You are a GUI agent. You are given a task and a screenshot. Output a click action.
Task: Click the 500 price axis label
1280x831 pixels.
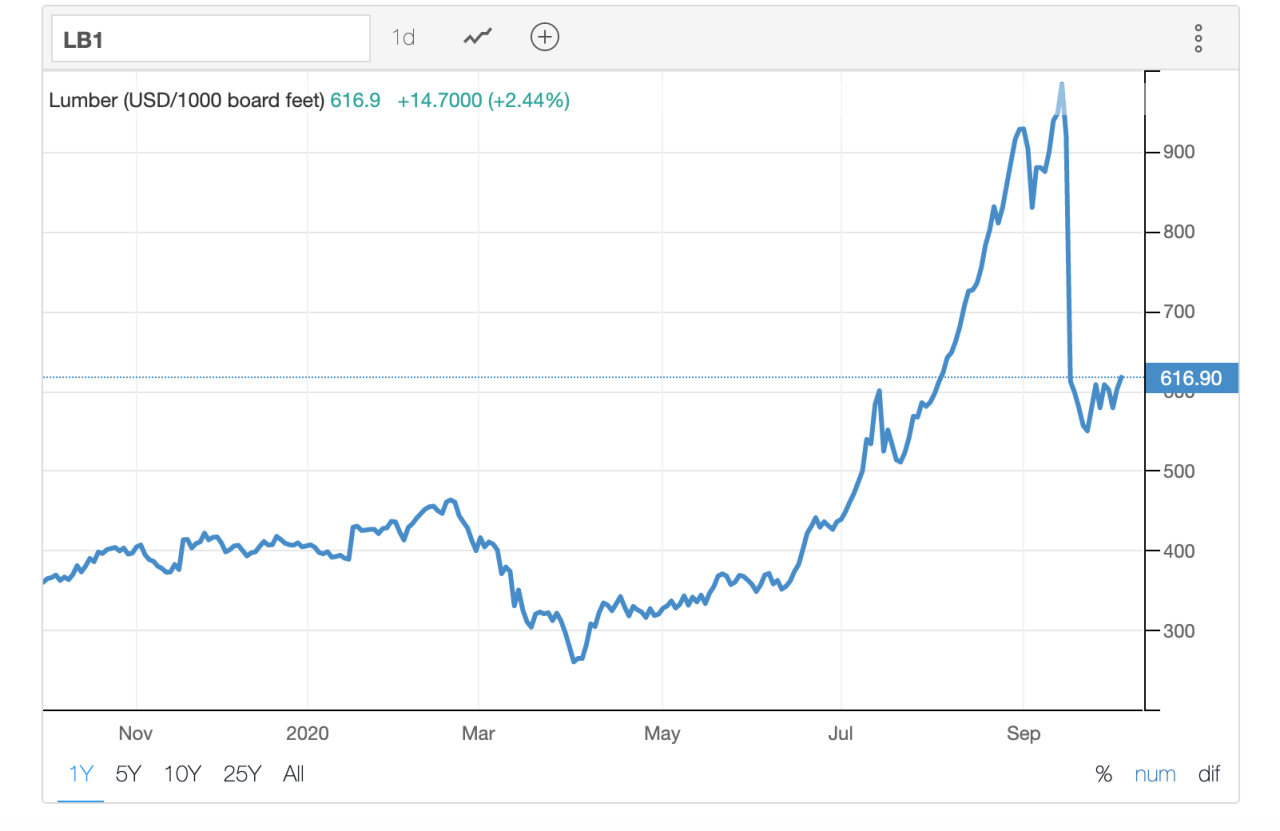click(x=1179, y=471)
